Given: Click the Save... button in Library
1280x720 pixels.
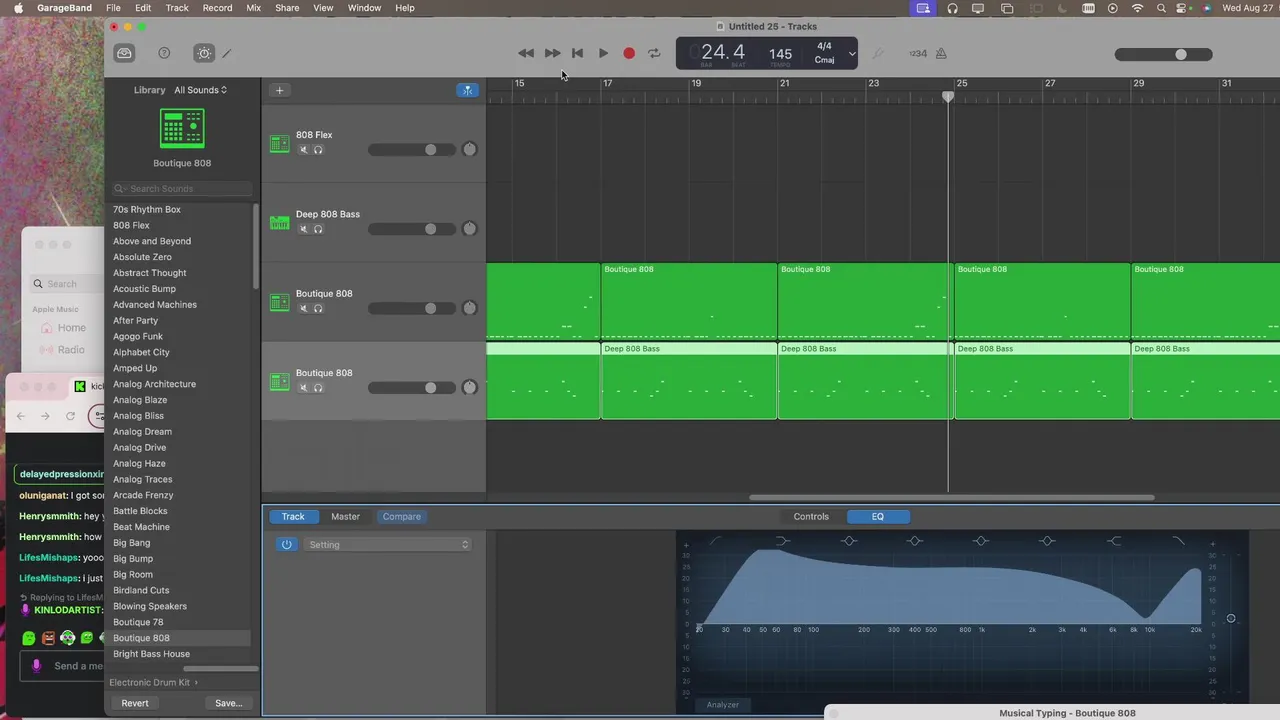Looking at the screenshot, I should [x=228, y=703].
